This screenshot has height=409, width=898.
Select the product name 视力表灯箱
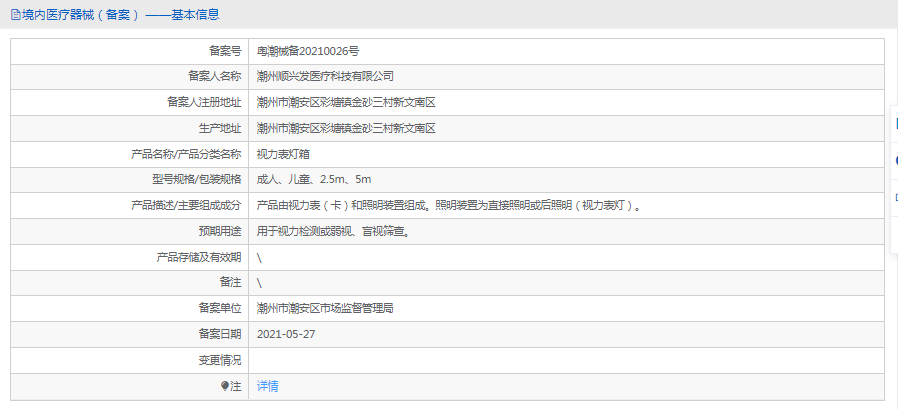click(283, 154)
